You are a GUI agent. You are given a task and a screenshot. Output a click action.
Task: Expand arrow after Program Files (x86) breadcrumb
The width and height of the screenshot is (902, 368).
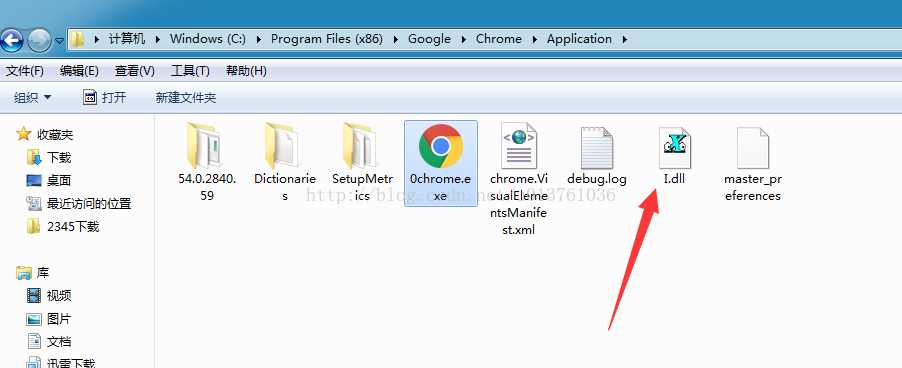[x=396, y=40]
